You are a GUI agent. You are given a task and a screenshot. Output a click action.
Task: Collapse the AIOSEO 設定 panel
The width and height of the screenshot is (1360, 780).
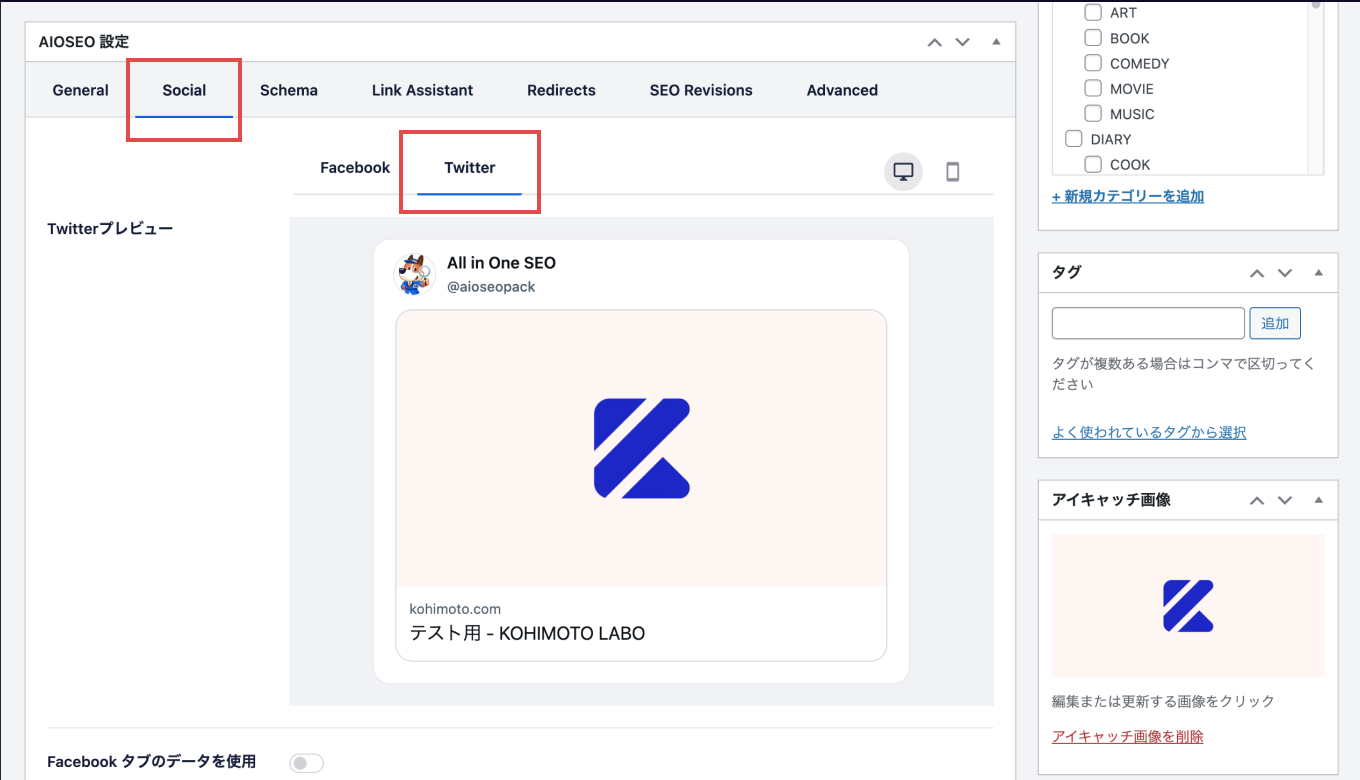pyautogui.click(x=995, y=42)
